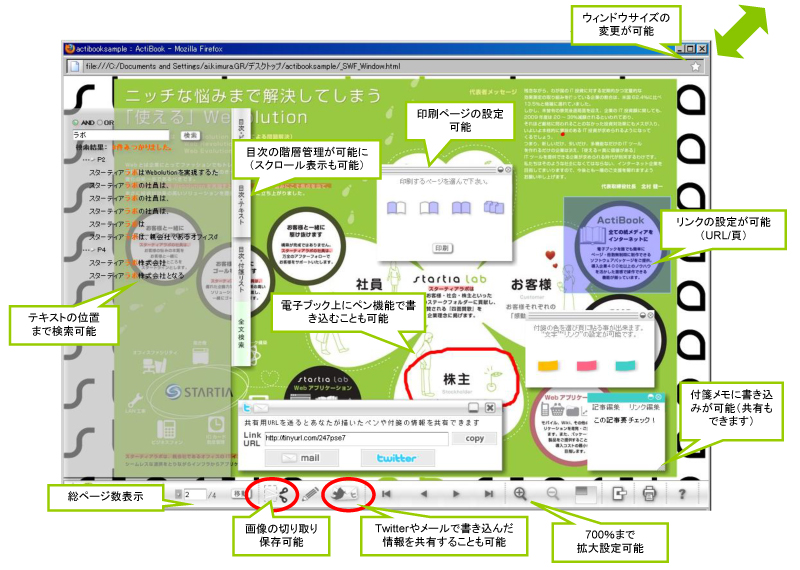Minimize the share URL dialog

click(473, 407)
